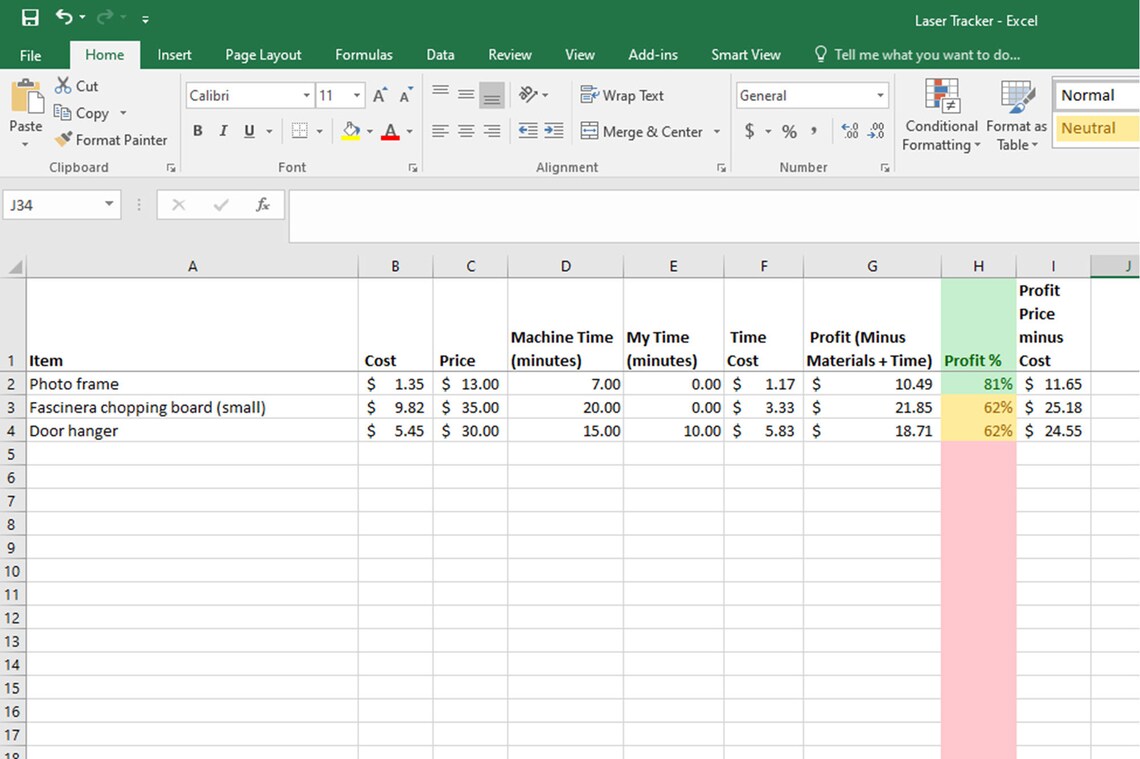Apply bold formatting with the B icon
The width and height of the screenshot is (1140, 759).
coord(197,130)
